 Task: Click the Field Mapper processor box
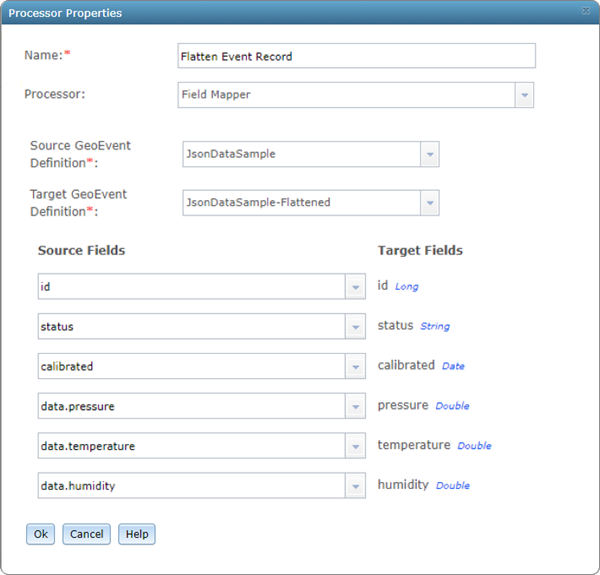(x=346, y=95)
